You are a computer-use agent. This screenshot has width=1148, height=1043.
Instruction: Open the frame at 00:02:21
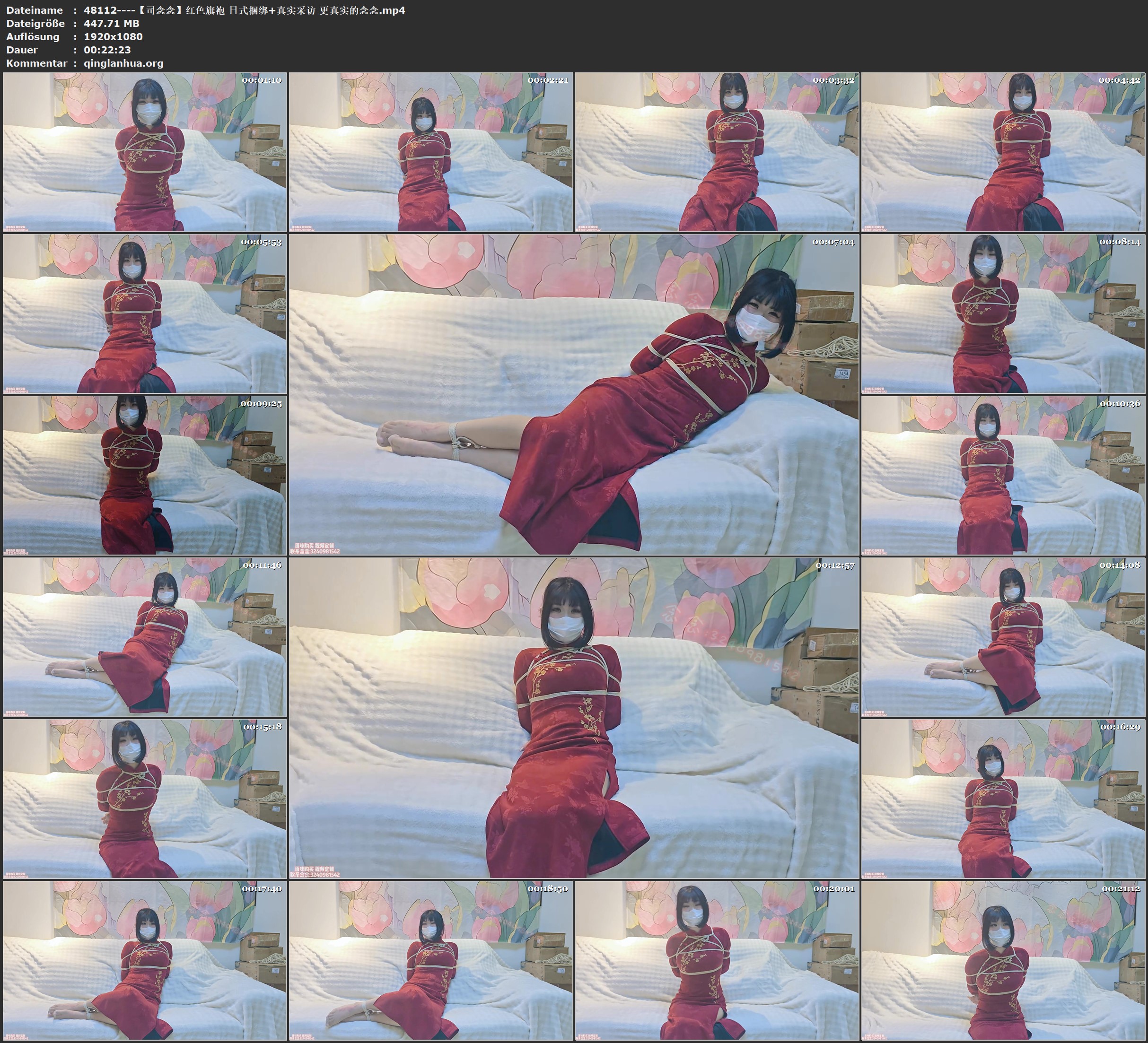click(x=430, y=151)
